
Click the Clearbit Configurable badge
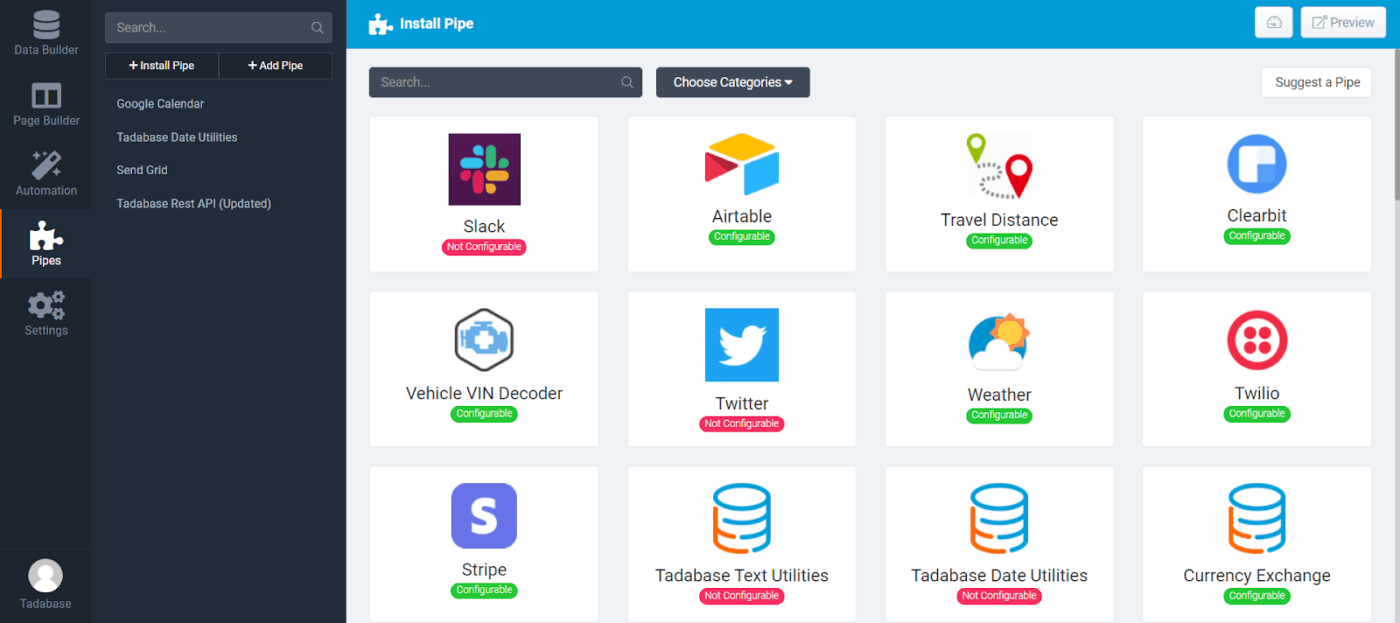click(1257, 236)
